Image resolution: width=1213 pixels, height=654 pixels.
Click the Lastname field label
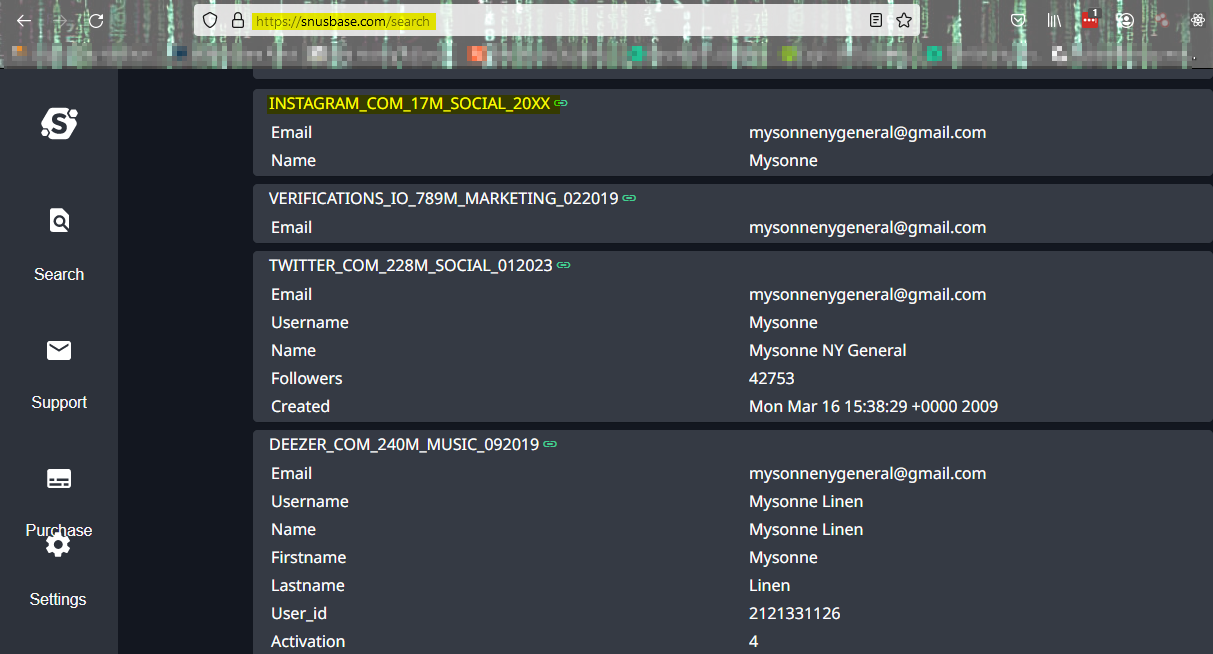pyautogui.click(x=308, y=585)
